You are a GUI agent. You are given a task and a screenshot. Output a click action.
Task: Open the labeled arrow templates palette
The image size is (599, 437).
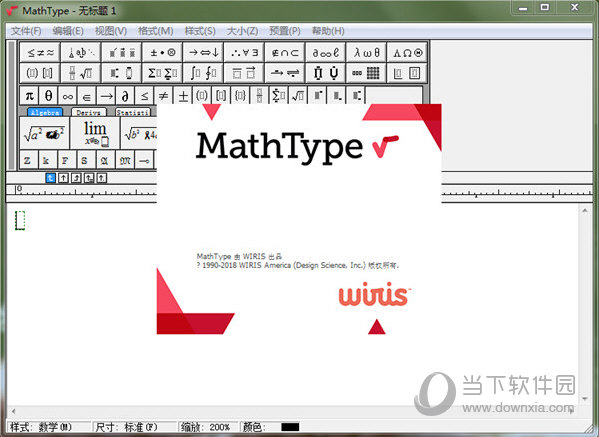coord(285,73)
